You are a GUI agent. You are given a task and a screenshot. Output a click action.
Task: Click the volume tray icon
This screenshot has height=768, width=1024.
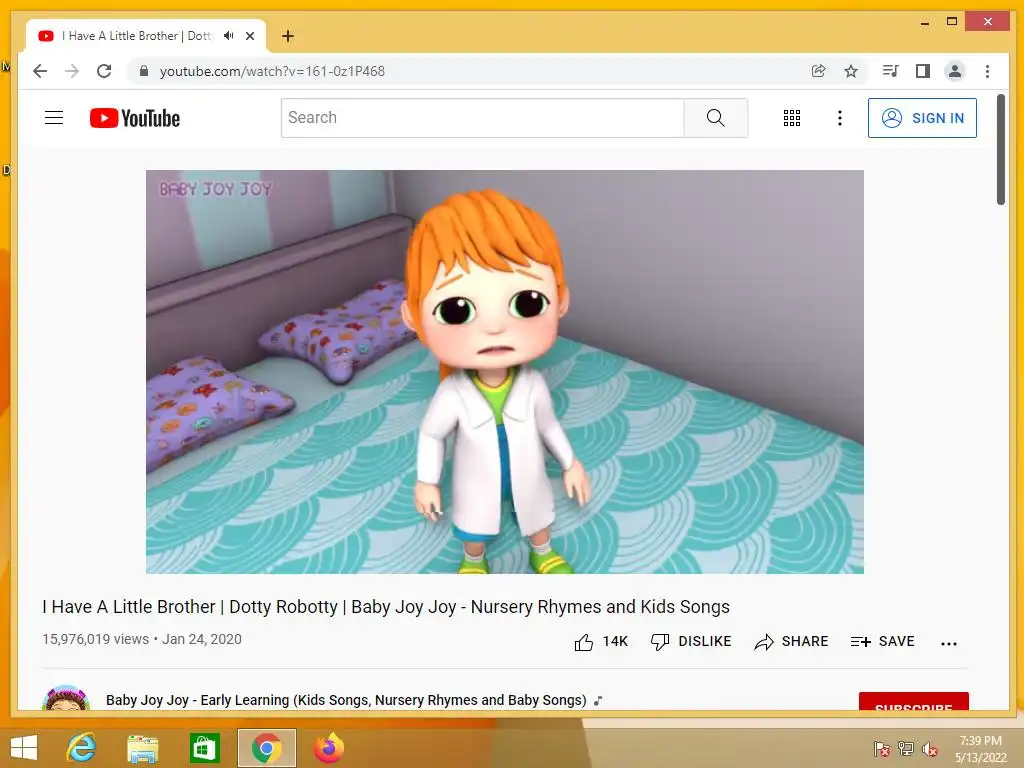tap(930, 749)
